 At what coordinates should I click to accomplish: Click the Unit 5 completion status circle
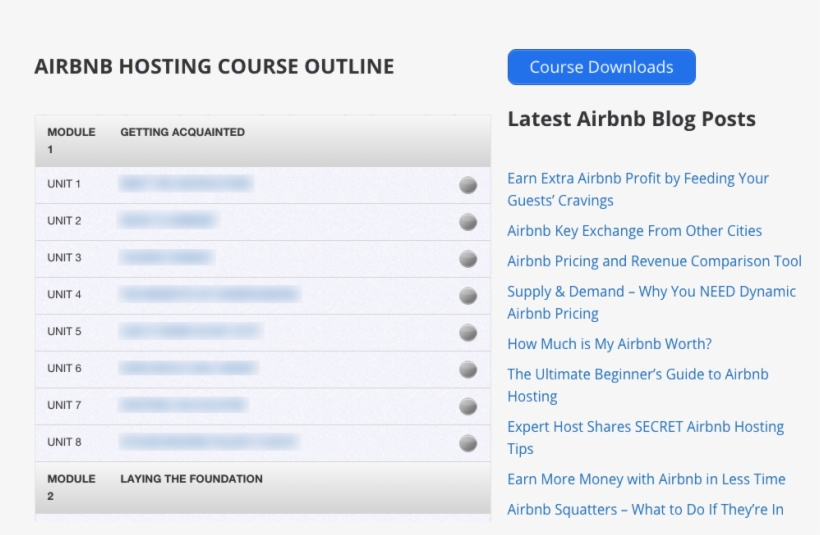click(468, 332)
